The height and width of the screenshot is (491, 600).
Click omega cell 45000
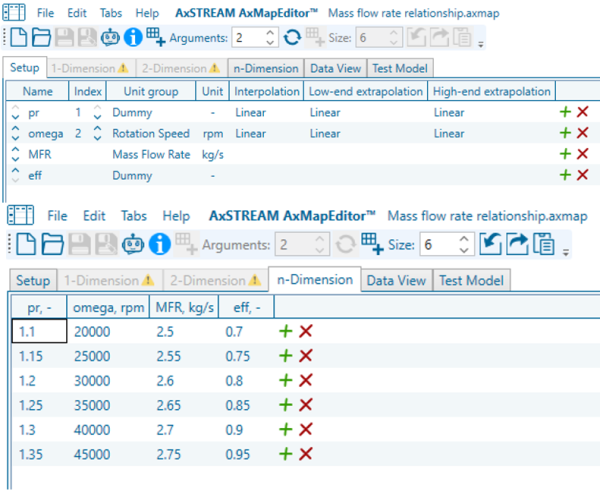point(108,454)
